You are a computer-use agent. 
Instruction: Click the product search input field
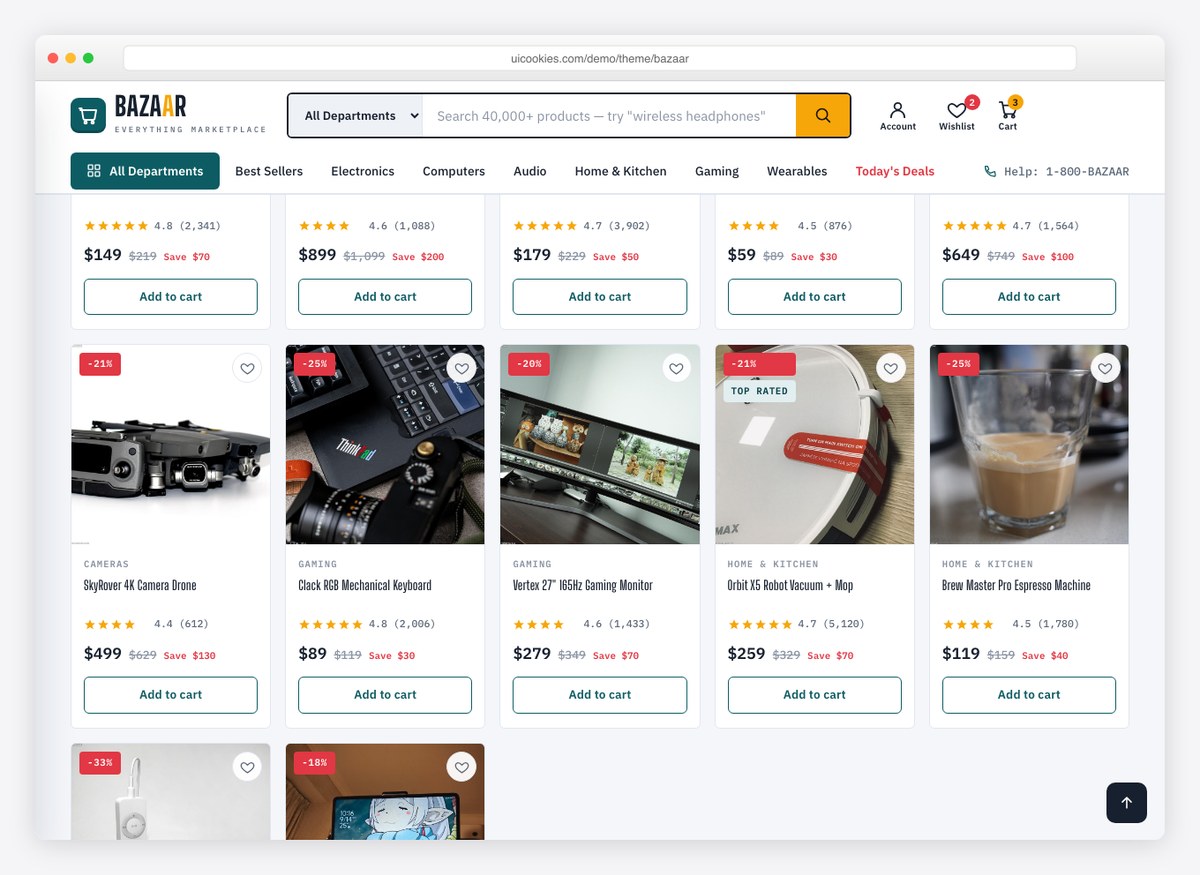point(609,116)
